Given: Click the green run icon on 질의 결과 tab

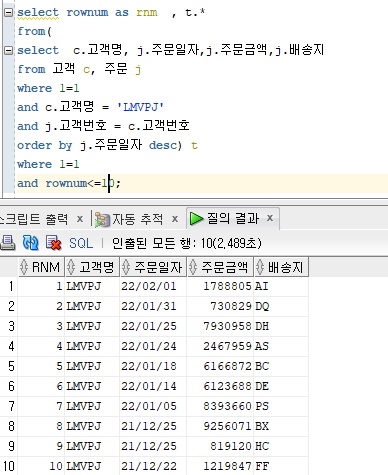Looking at the screenshot, I should pos(196,219).
